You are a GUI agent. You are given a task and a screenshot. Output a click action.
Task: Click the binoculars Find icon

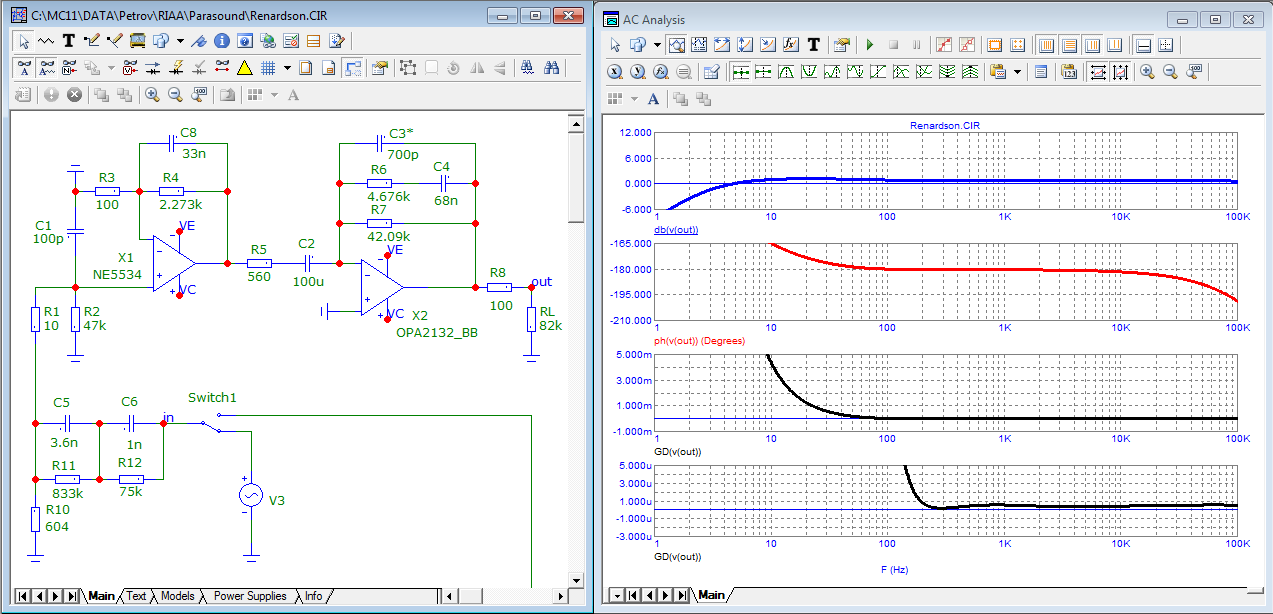(x=551, y=68)
